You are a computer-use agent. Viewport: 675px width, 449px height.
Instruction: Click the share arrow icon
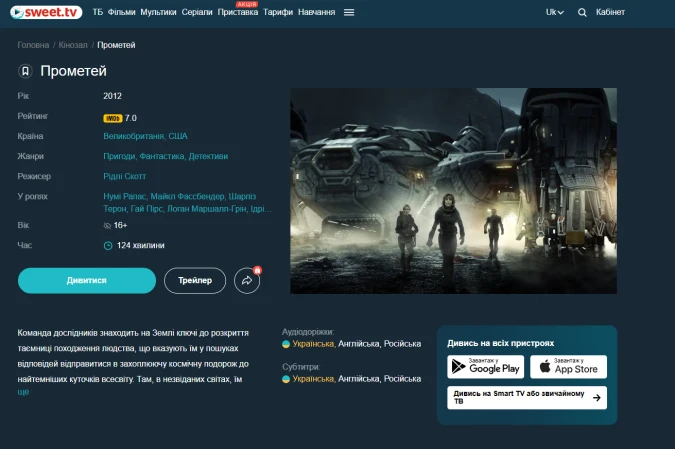click(247, 281)
